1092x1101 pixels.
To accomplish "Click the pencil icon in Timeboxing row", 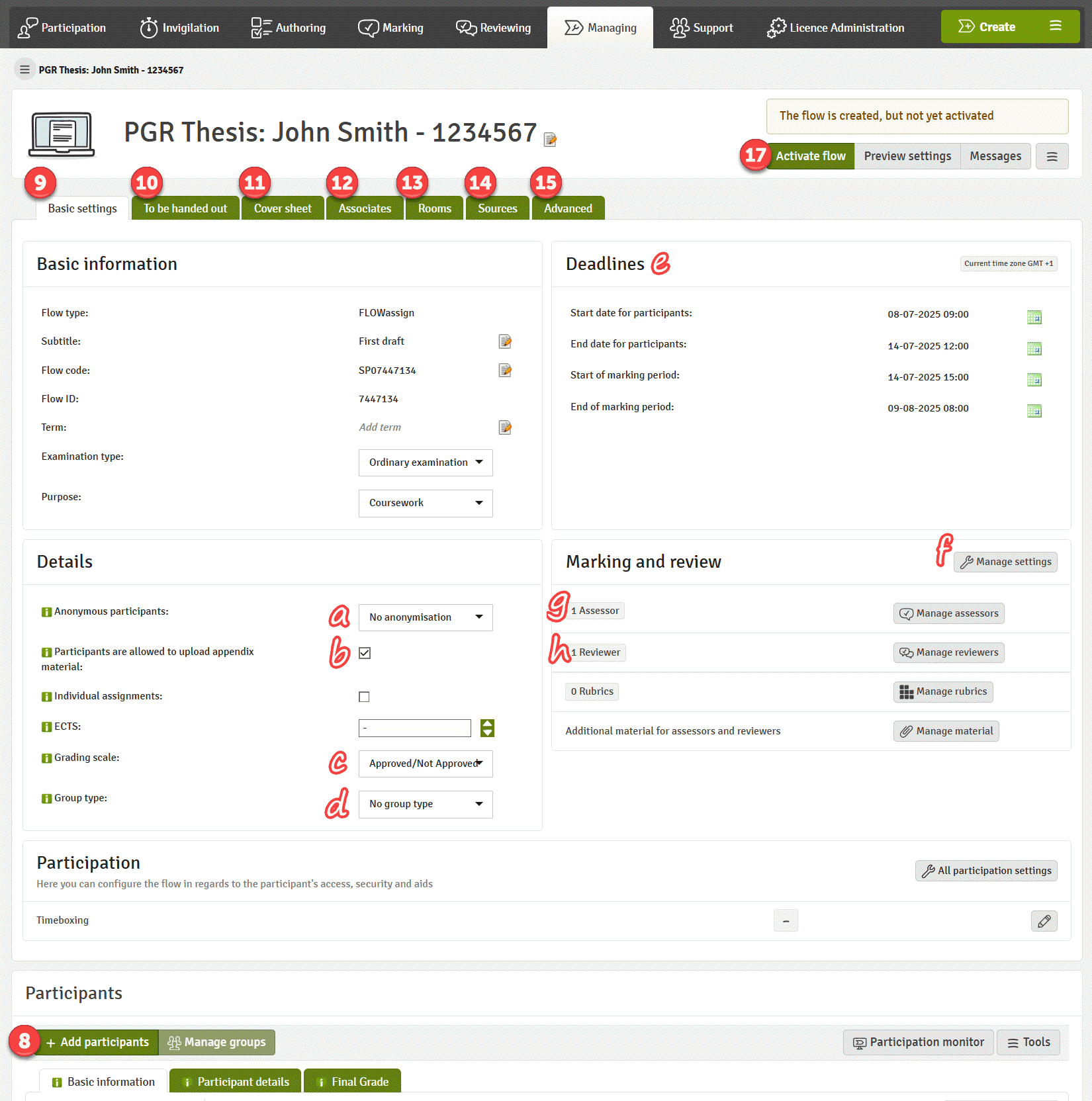I will 1044,921.
